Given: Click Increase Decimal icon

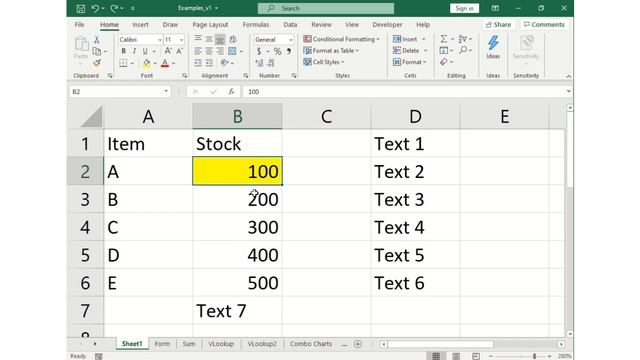Looking at the screenshot, I should click(259, 63).
